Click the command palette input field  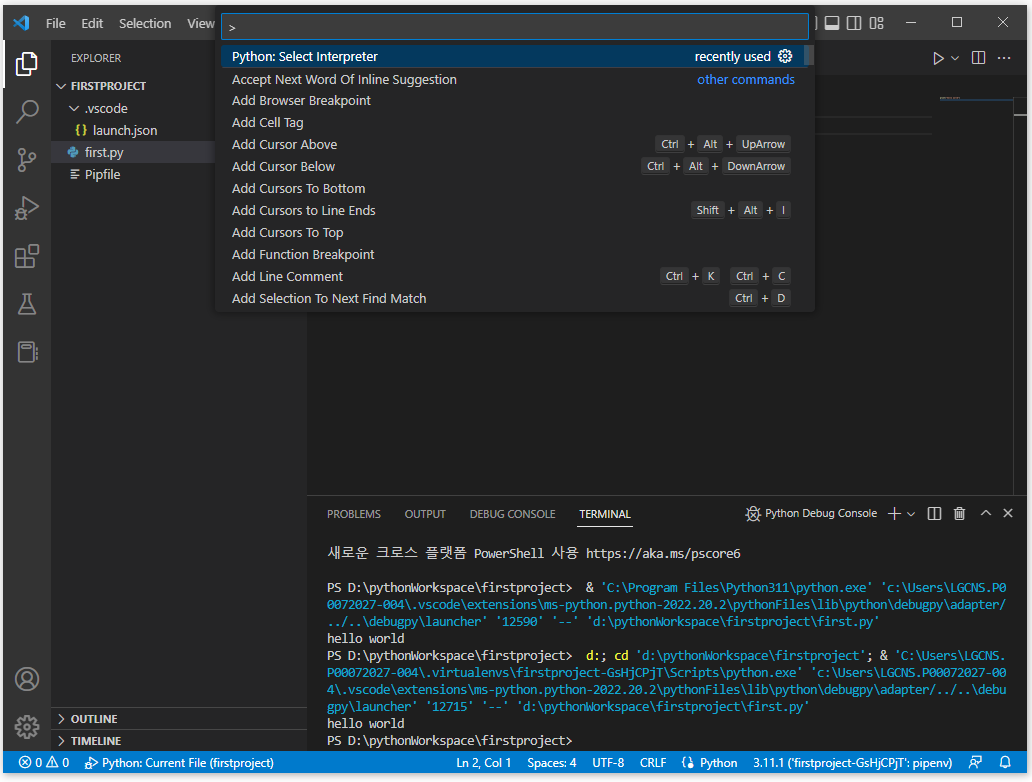coord(515,27)
